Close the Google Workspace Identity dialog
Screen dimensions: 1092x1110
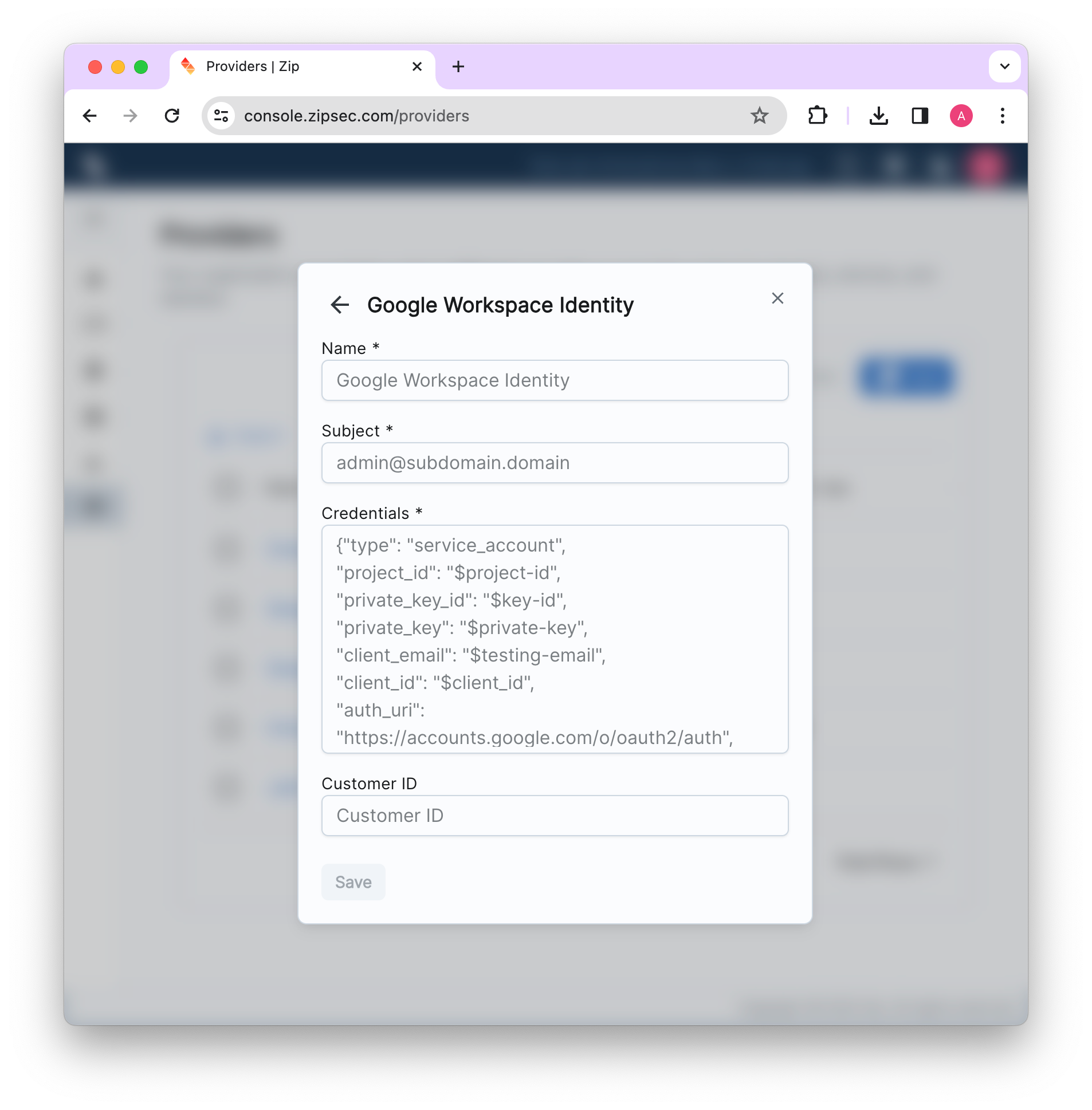pos(777,298)
